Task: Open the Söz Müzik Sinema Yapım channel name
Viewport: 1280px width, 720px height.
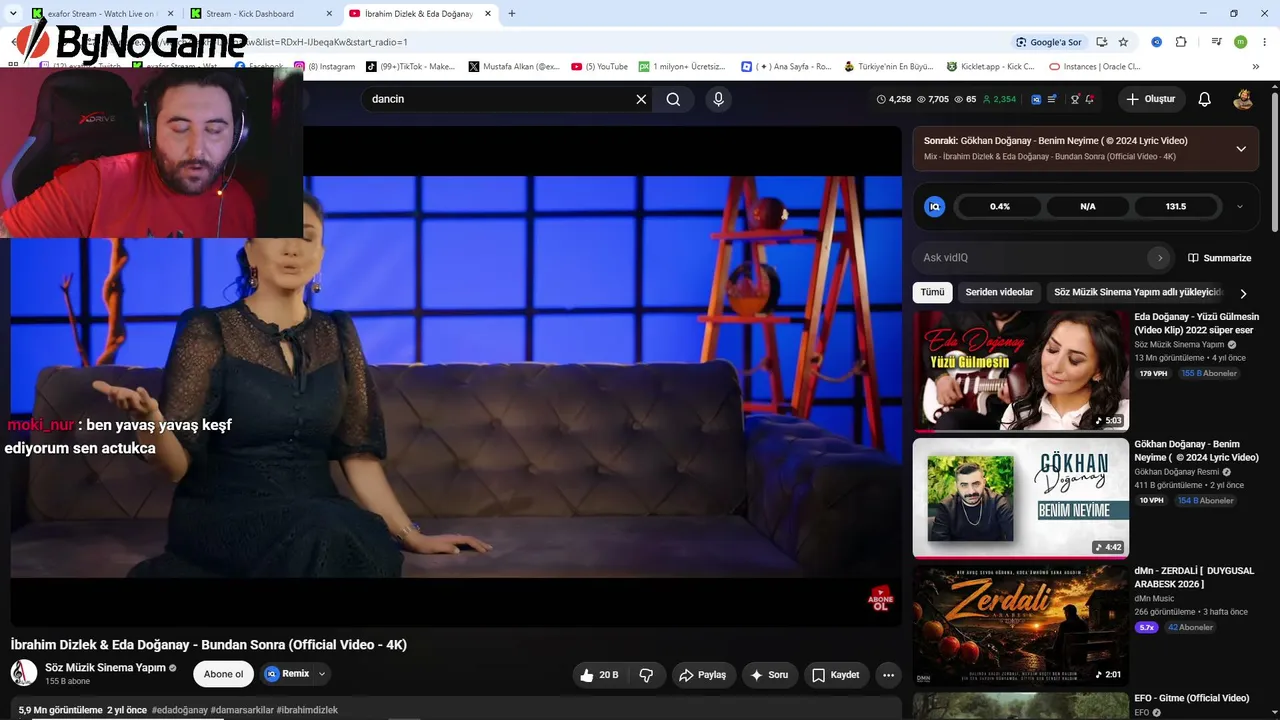Action: [x=105, y=668]
